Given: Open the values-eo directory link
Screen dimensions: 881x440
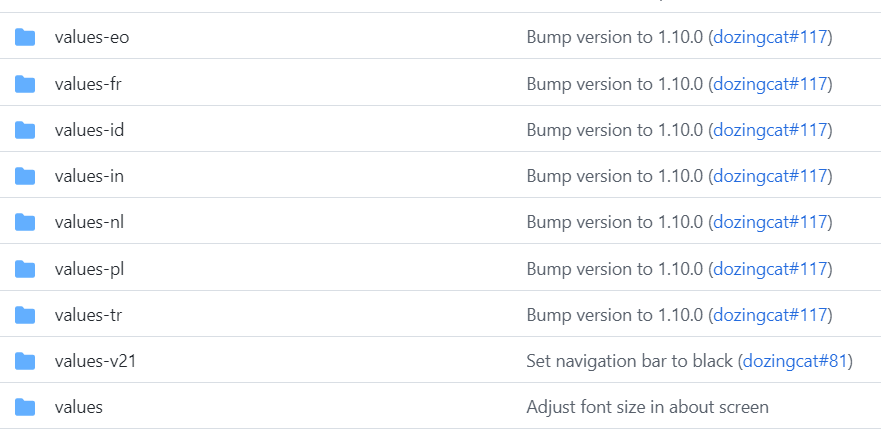Looking at the screenshot, I should 91,38.
